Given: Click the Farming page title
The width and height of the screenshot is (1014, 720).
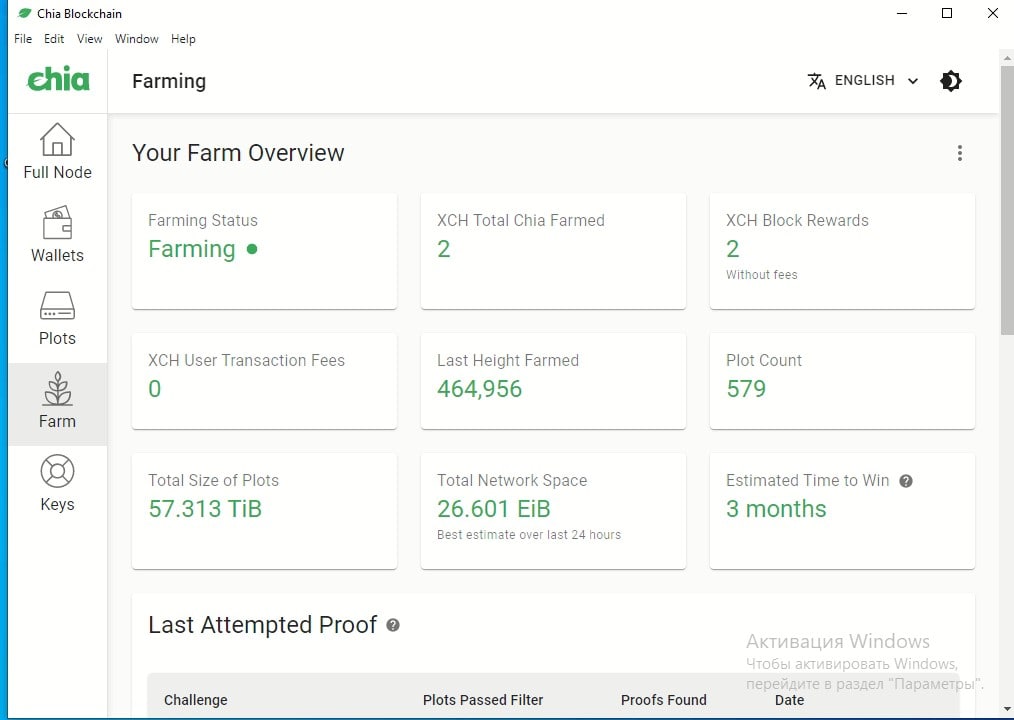Looking at the screenshot, I should pos(169,82).
